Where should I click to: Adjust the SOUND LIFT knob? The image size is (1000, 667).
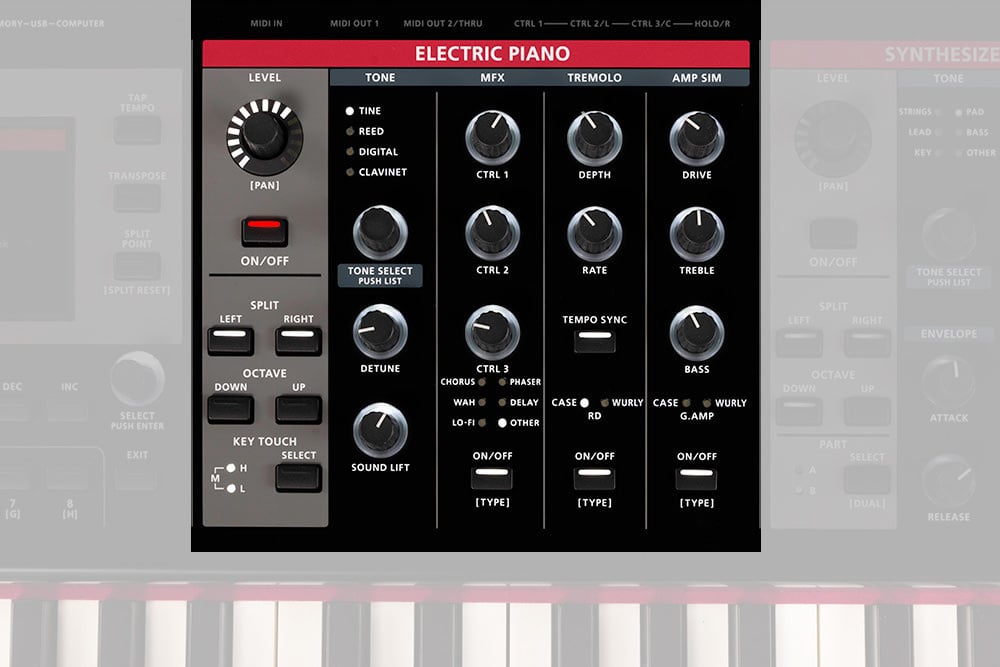[x=381, y=429]
